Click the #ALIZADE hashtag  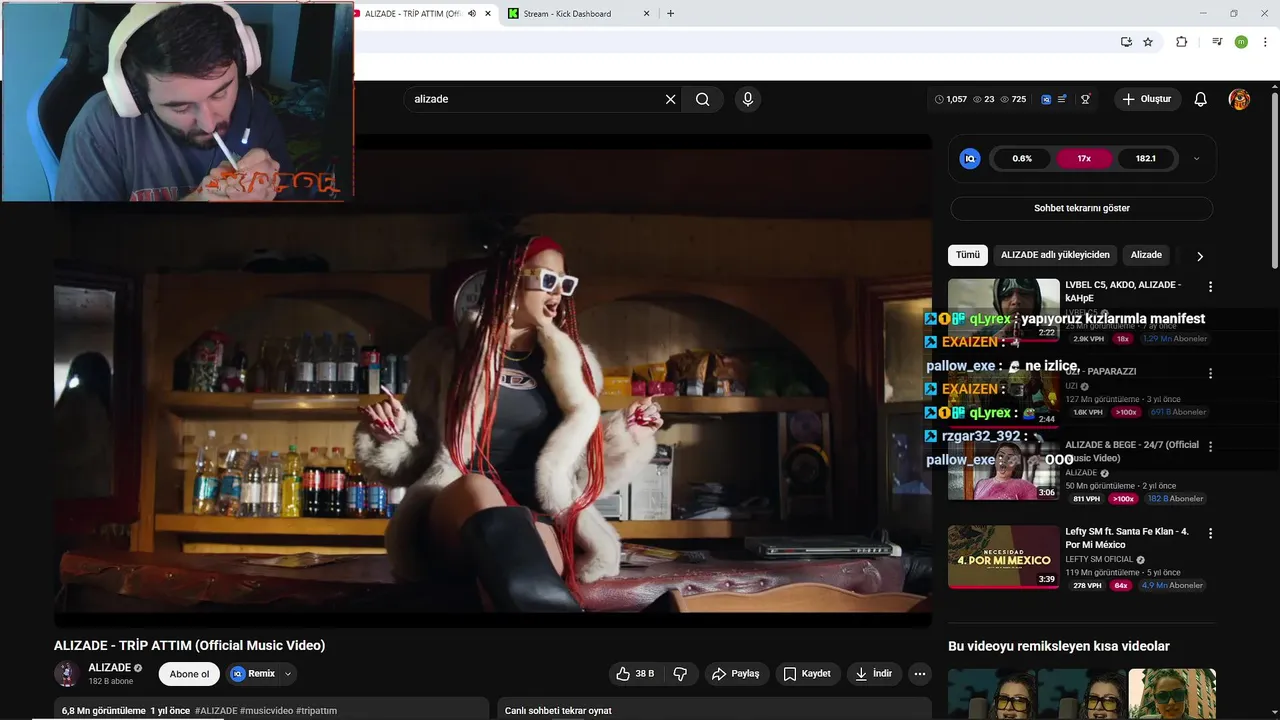(x=215, y=711)
